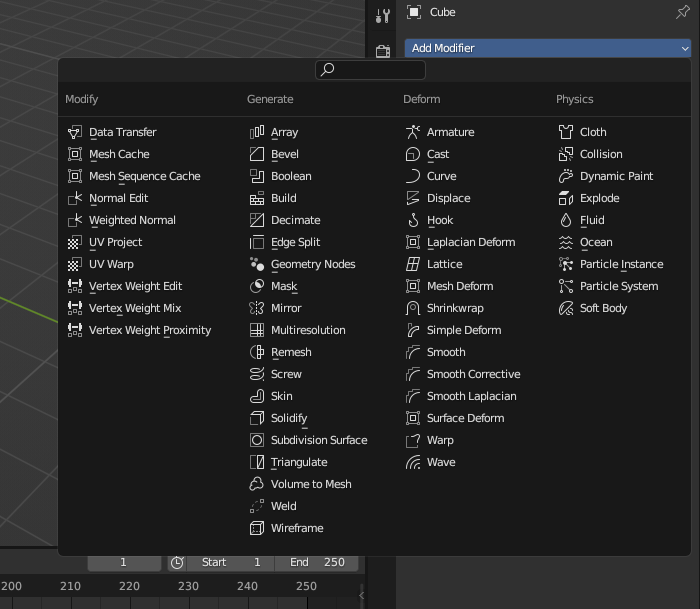Click the Array modifier icon
The image size is (700, 609).
point(257,132)
